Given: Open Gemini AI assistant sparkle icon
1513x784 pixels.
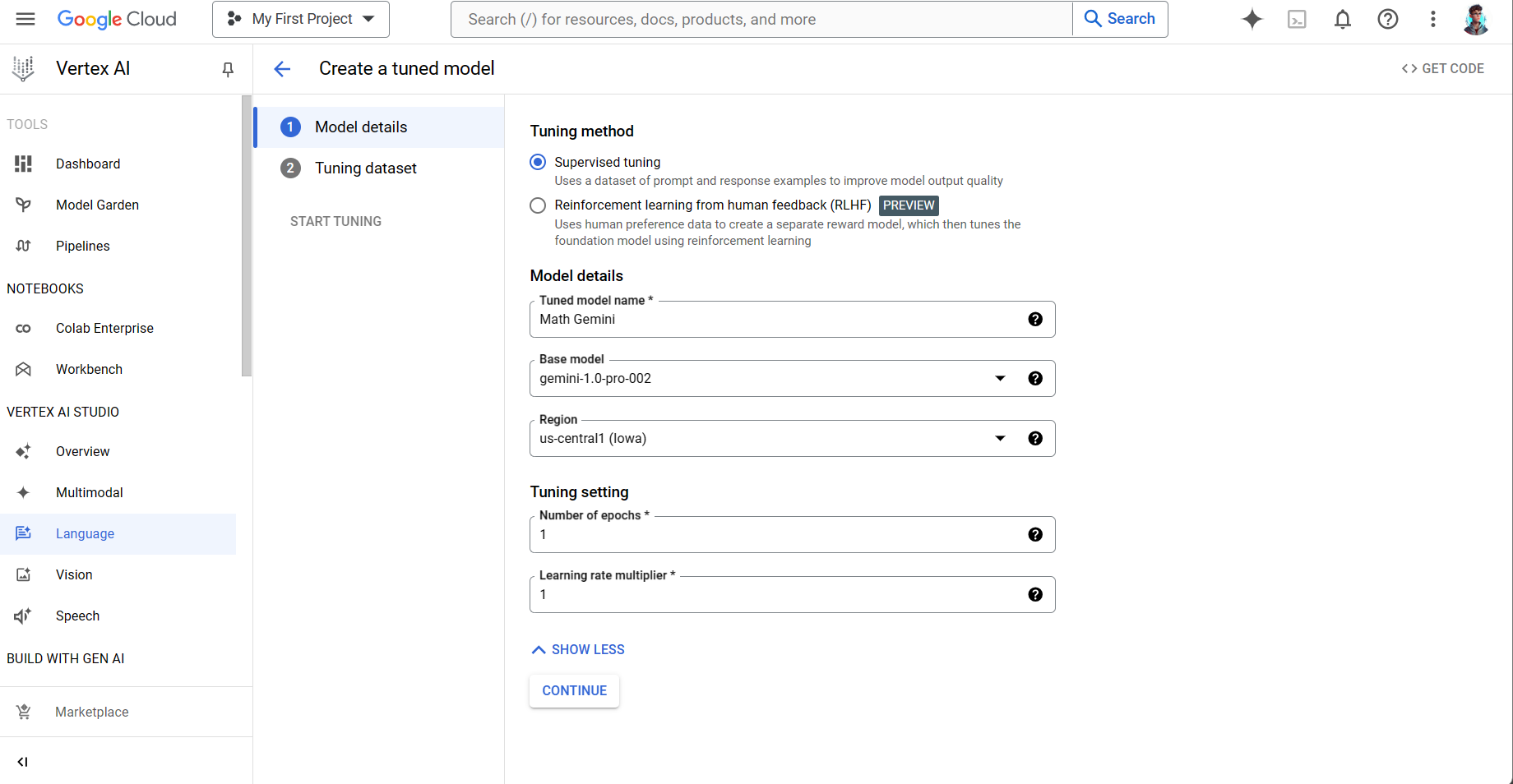Looking at the screenshot, I should [x=1252, y=19].
